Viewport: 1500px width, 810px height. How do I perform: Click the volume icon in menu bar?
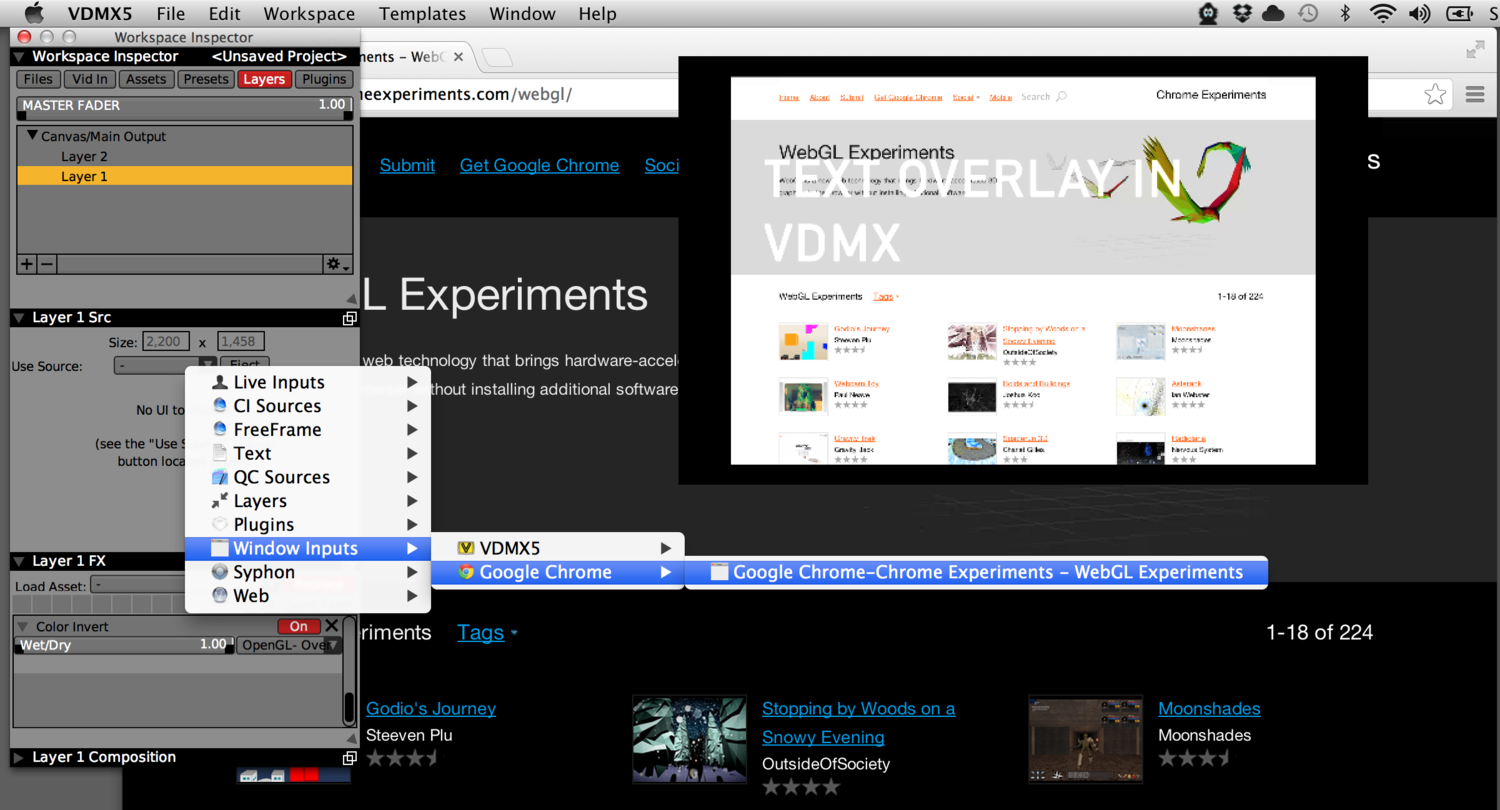1419,13
